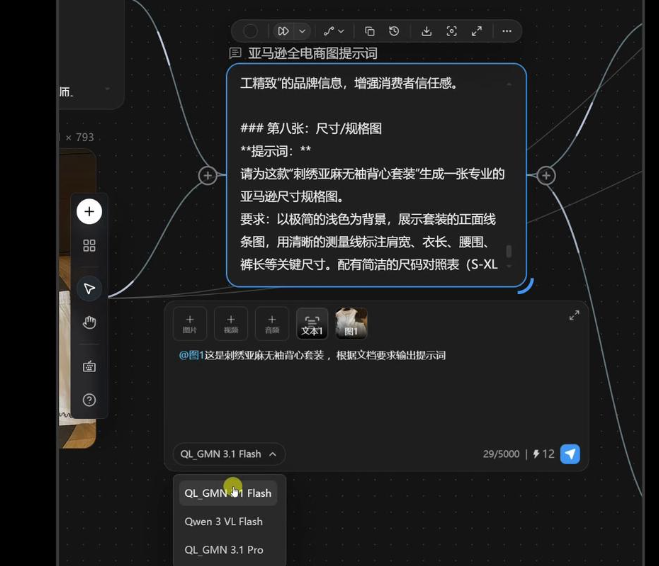This screenshot has width=659, height=566.
Task: Expand node to fullscreen from toolbar
Action: [477, 31]
